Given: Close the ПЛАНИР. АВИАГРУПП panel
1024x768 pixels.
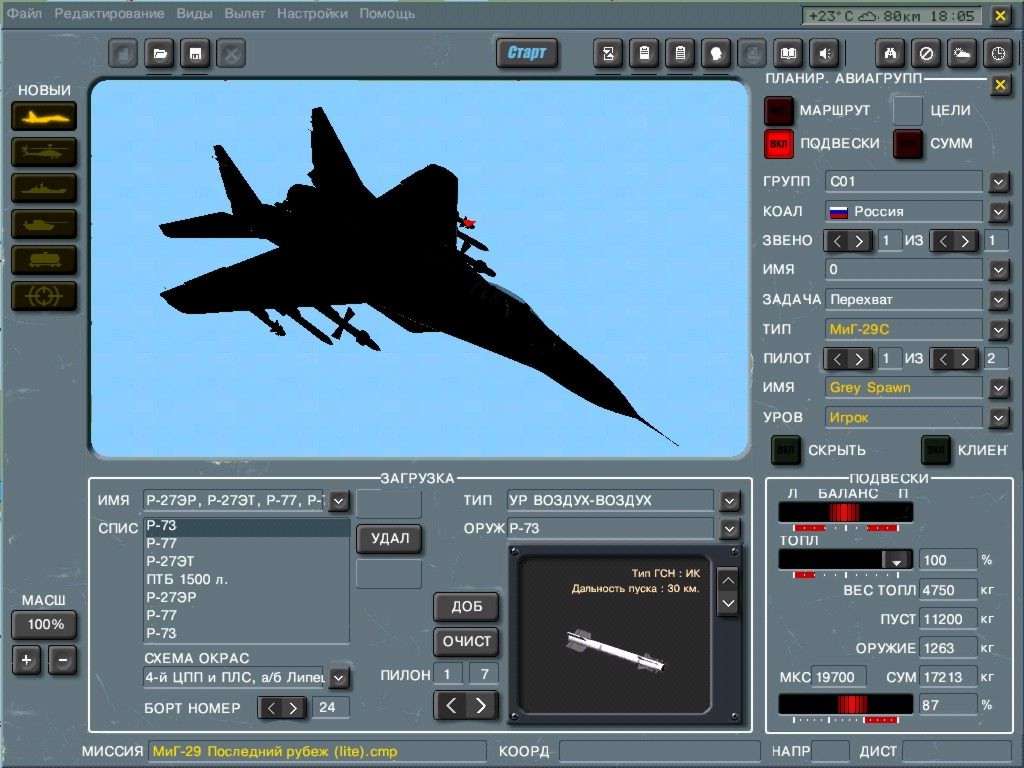Looking at the screenshot, I should point(999,85).
